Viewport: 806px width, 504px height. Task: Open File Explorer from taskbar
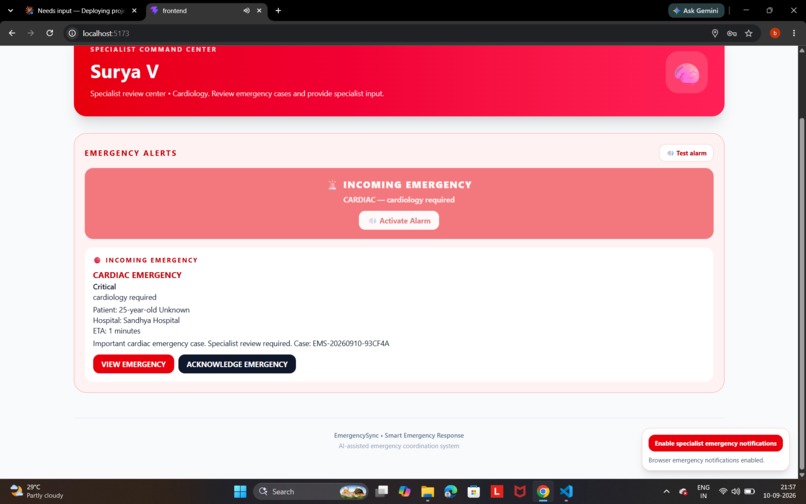(x=428, y=491)
